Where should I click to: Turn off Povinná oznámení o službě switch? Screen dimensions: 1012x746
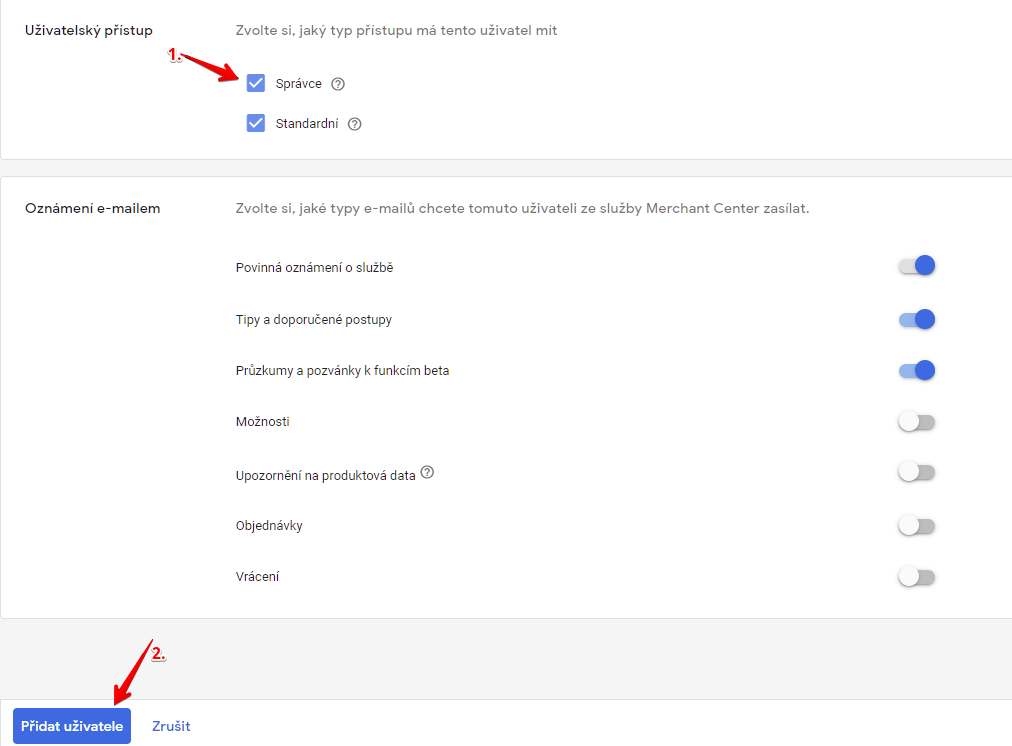[x=917, y=266]
